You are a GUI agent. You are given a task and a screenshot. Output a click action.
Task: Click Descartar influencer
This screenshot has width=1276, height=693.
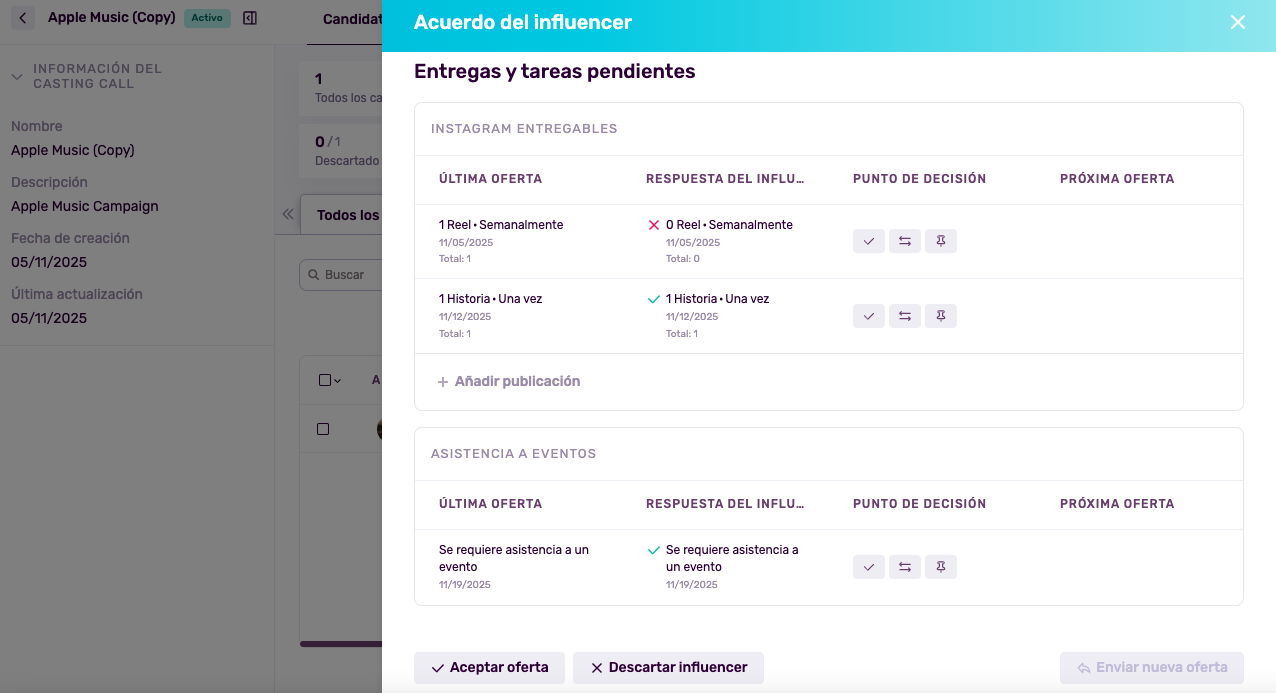click(668, 667)
